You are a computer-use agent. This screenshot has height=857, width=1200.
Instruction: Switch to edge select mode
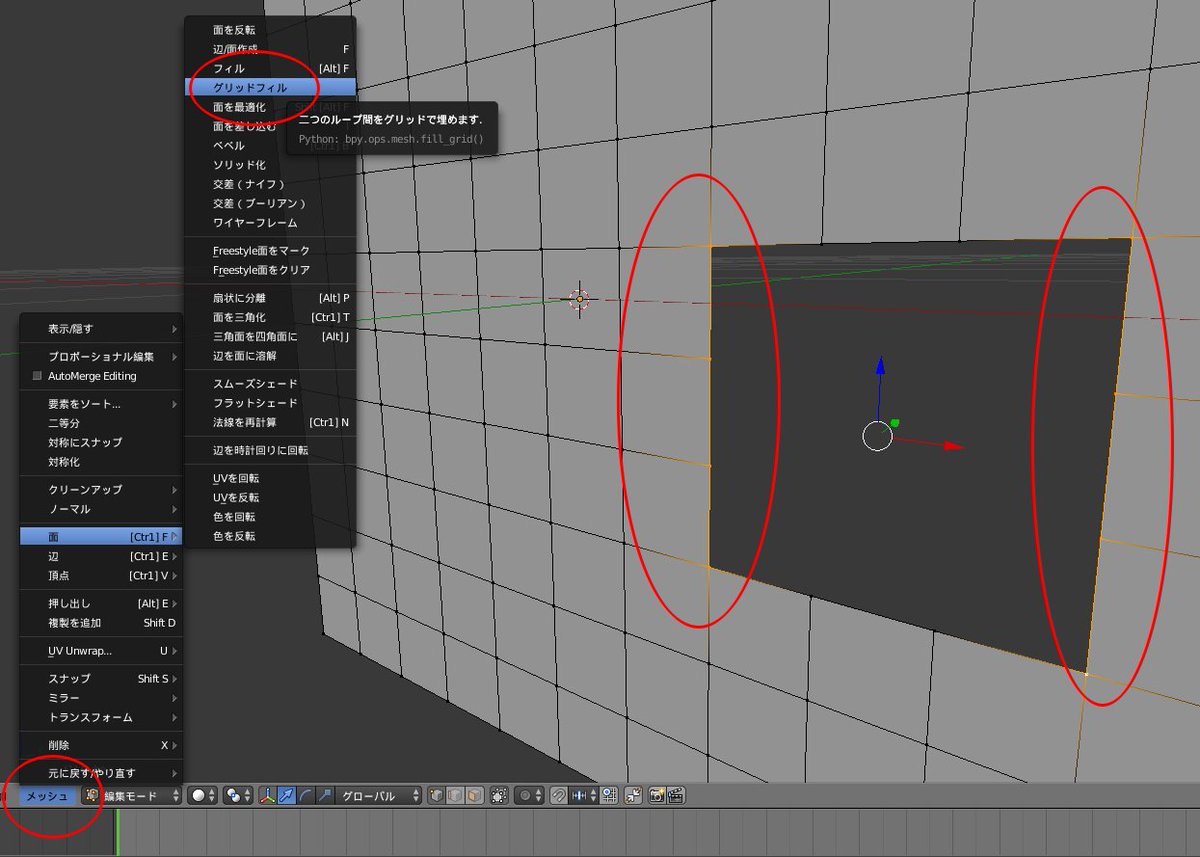point(455,796)
